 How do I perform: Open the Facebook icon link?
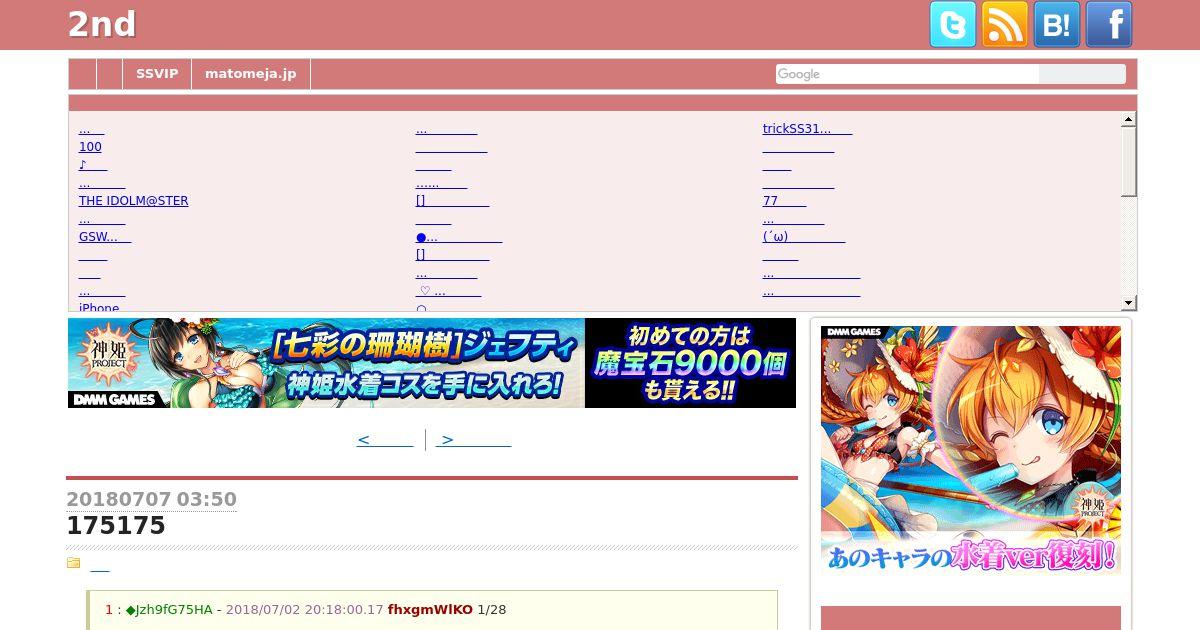(1109, 24)
